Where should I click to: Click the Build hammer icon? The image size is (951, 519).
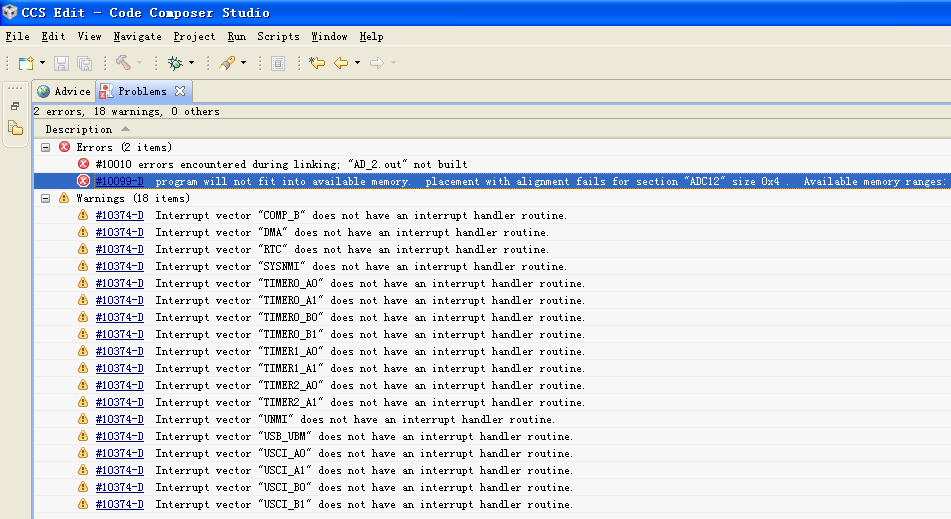coord(122,63)
